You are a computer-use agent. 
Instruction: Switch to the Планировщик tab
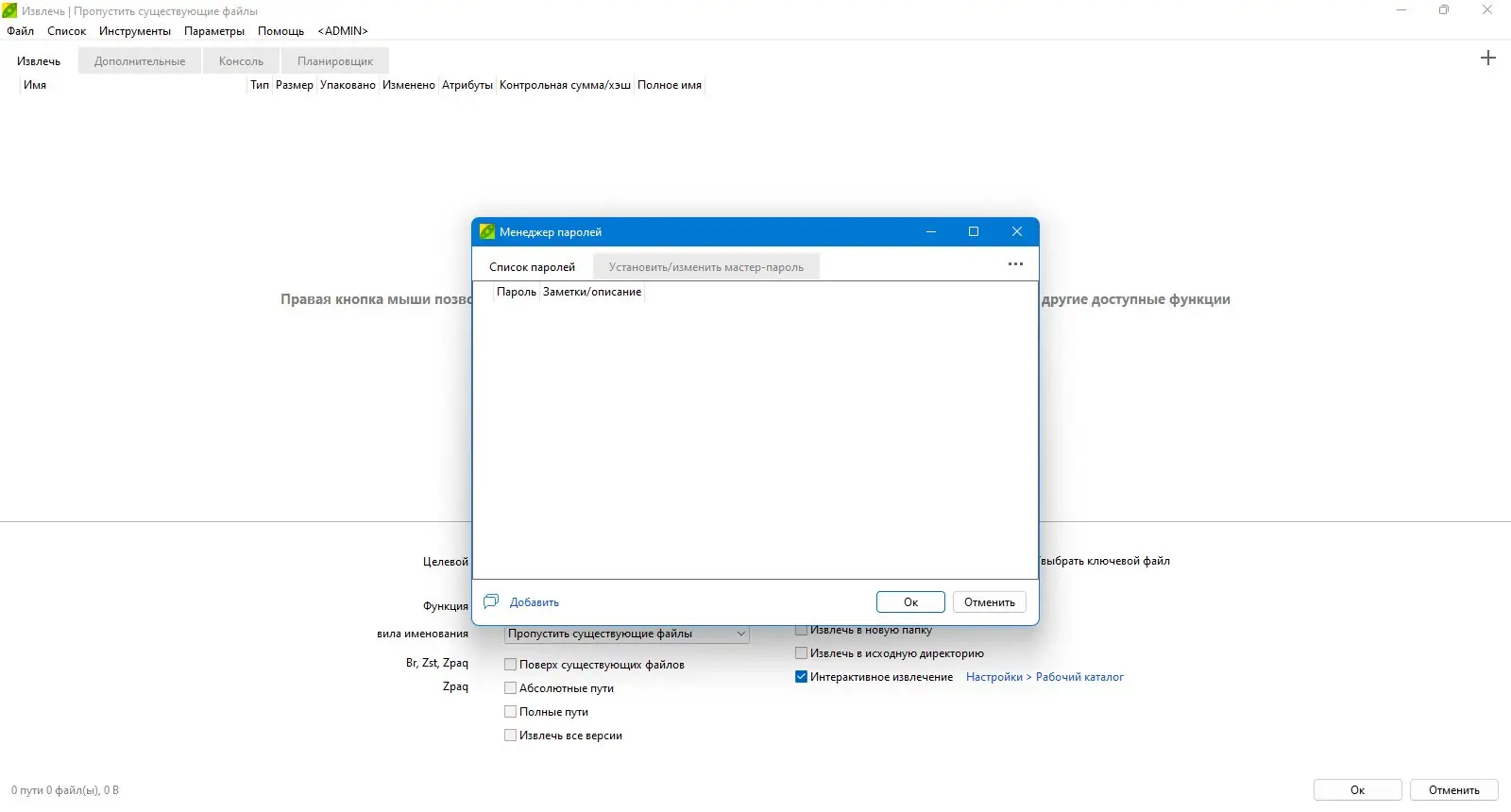[335, 61]
